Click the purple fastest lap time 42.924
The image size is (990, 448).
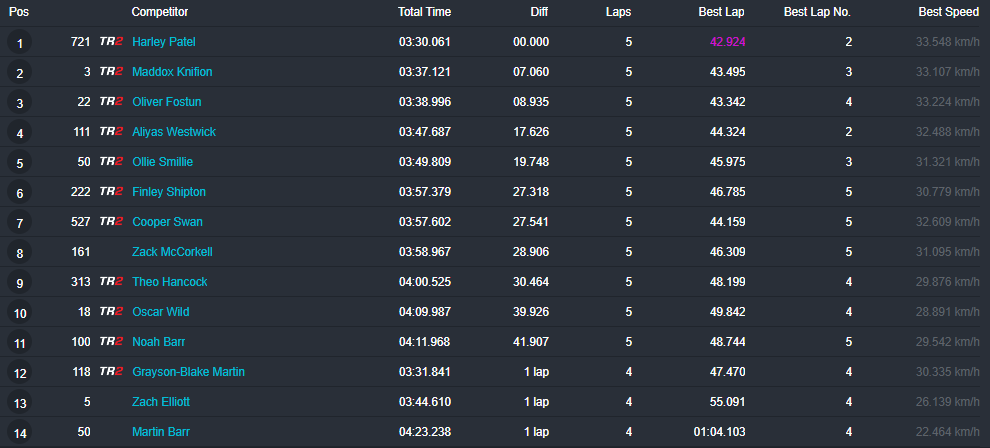coord(727,42)
